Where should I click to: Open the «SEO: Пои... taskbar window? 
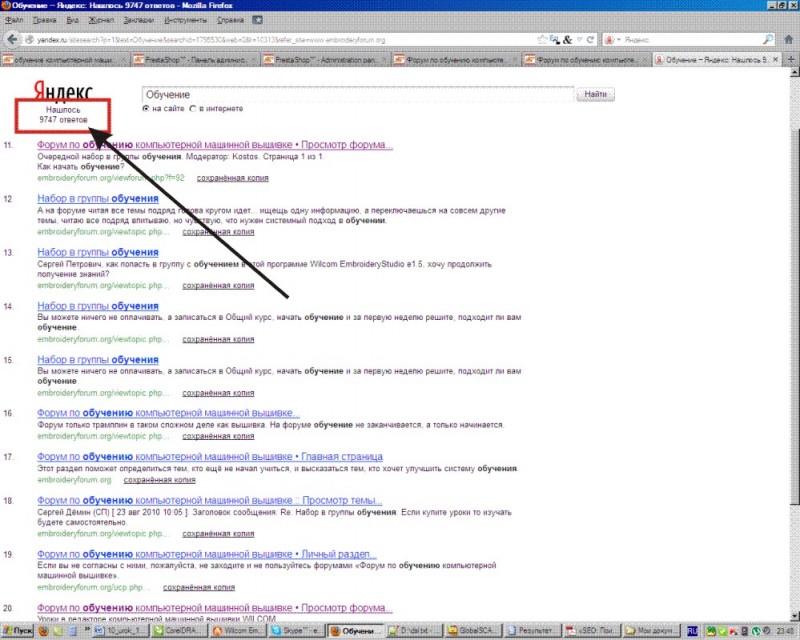click(591, 631)
